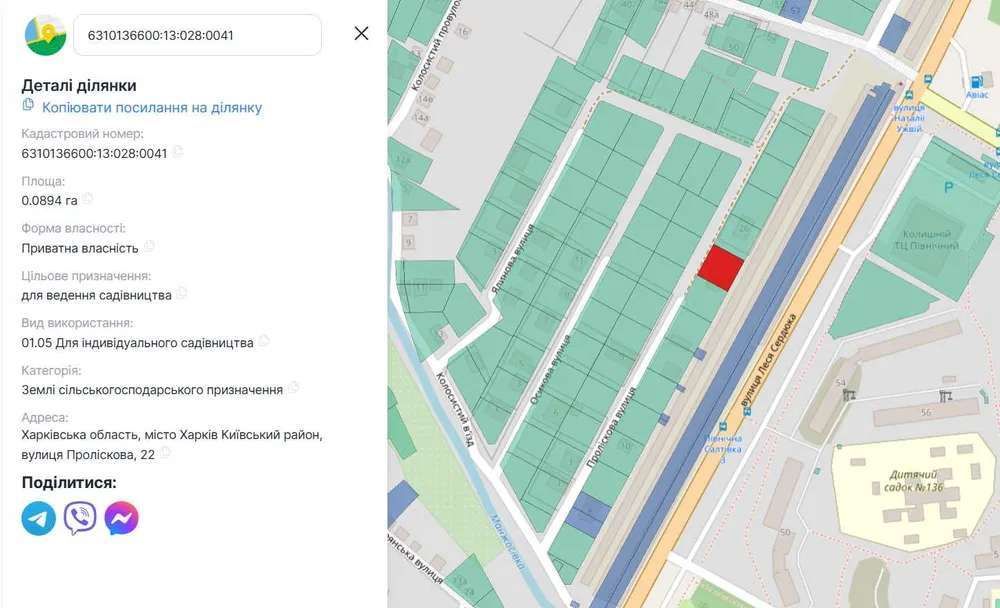1000x608 pixels.
Task: Select the red highlighted parcel on map
Action: (x=720, y=268)
